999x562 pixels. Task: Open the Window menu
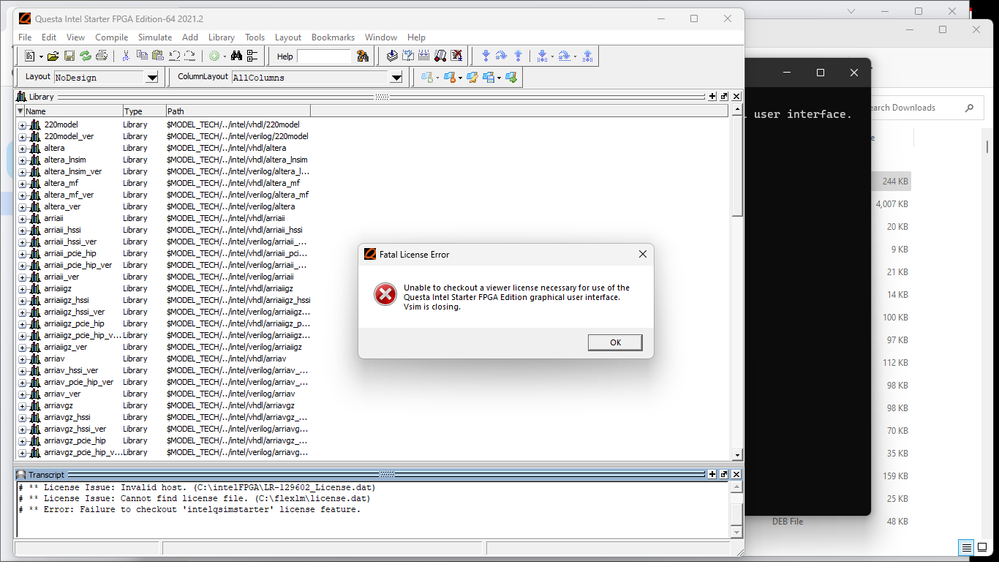381,38
